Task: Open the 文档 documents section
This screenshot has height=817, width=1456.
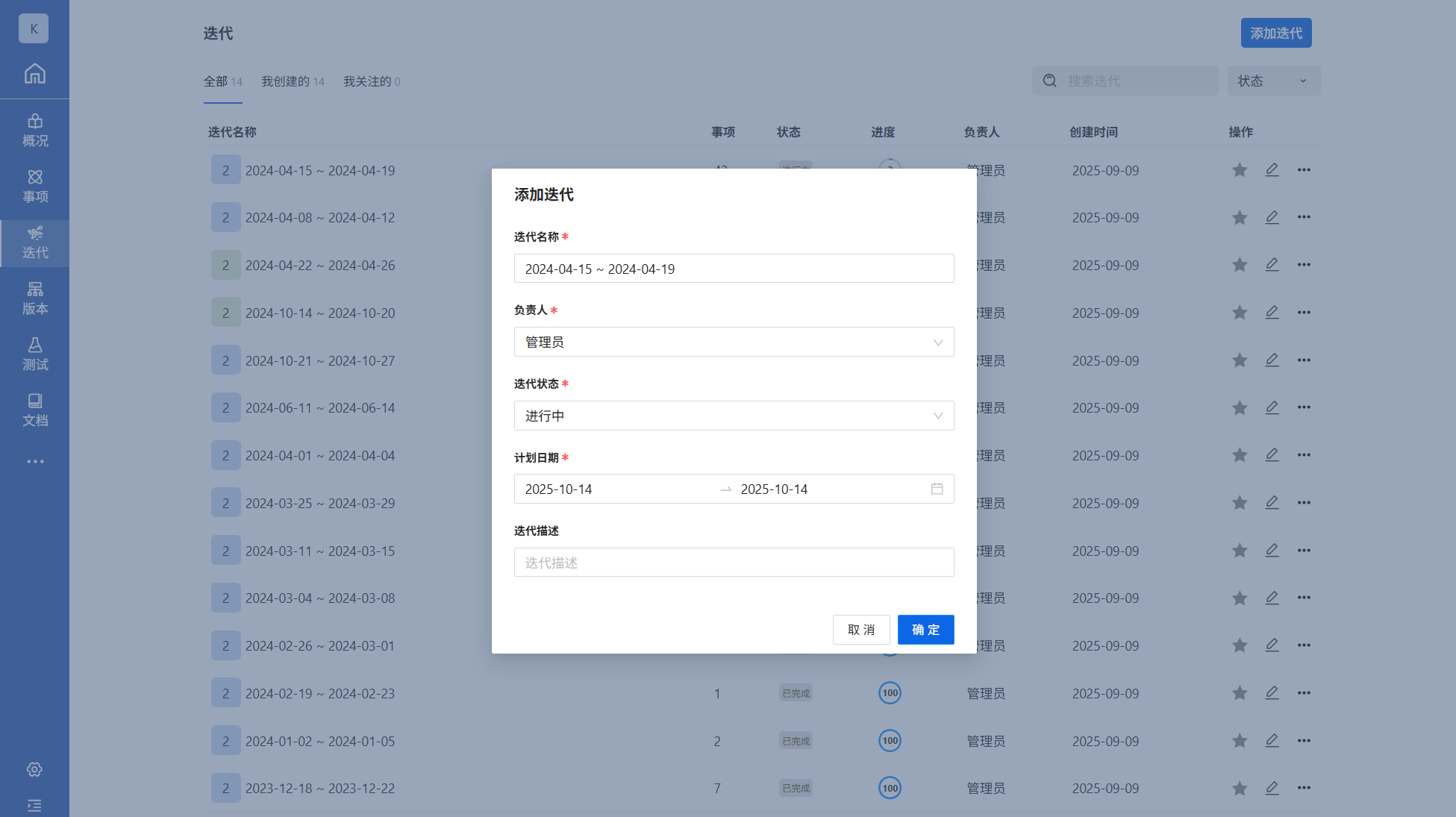Action: click(35, 410)
